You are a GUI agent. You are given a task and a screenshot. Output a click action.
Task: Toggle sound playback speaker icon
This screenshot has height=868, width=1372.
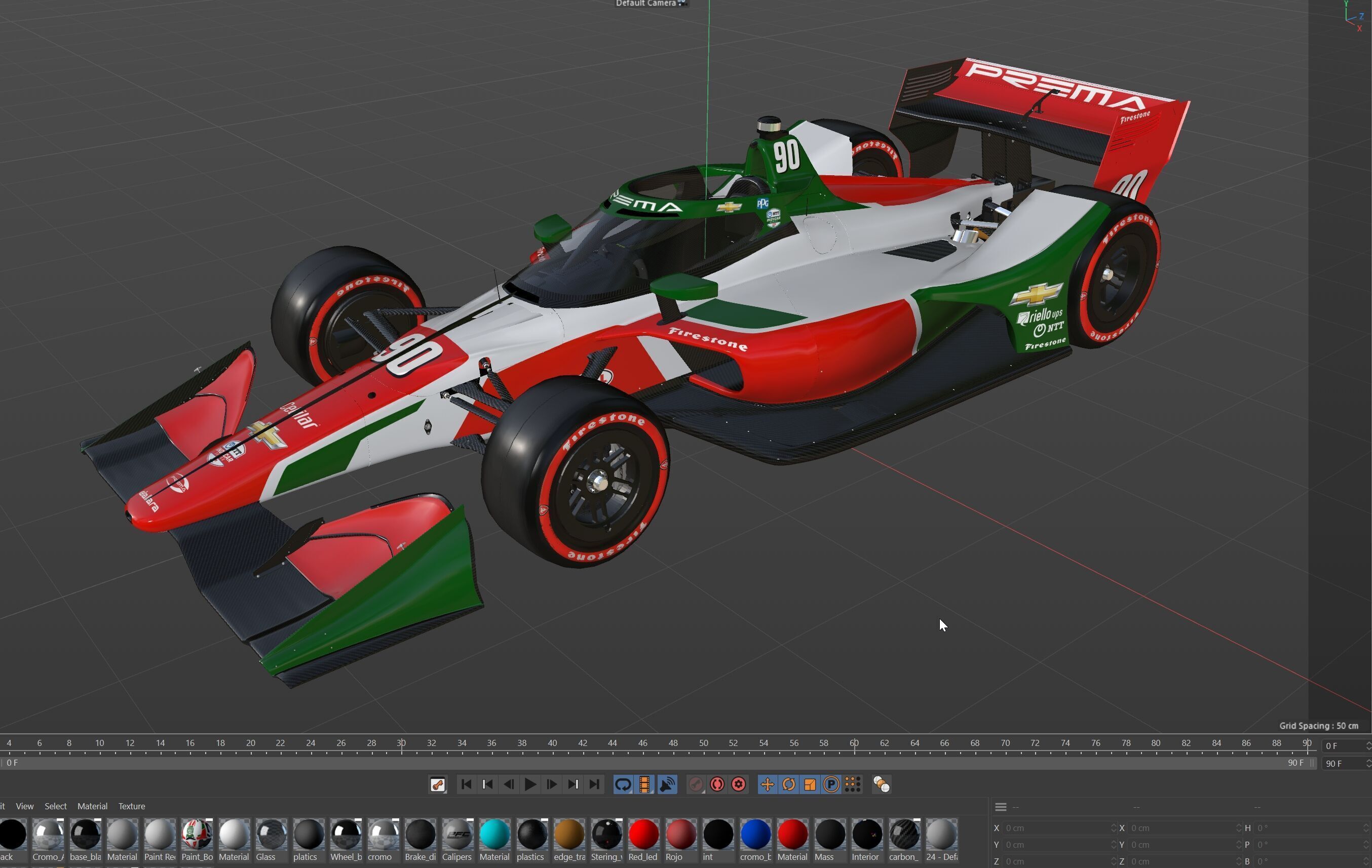(667, 784)
